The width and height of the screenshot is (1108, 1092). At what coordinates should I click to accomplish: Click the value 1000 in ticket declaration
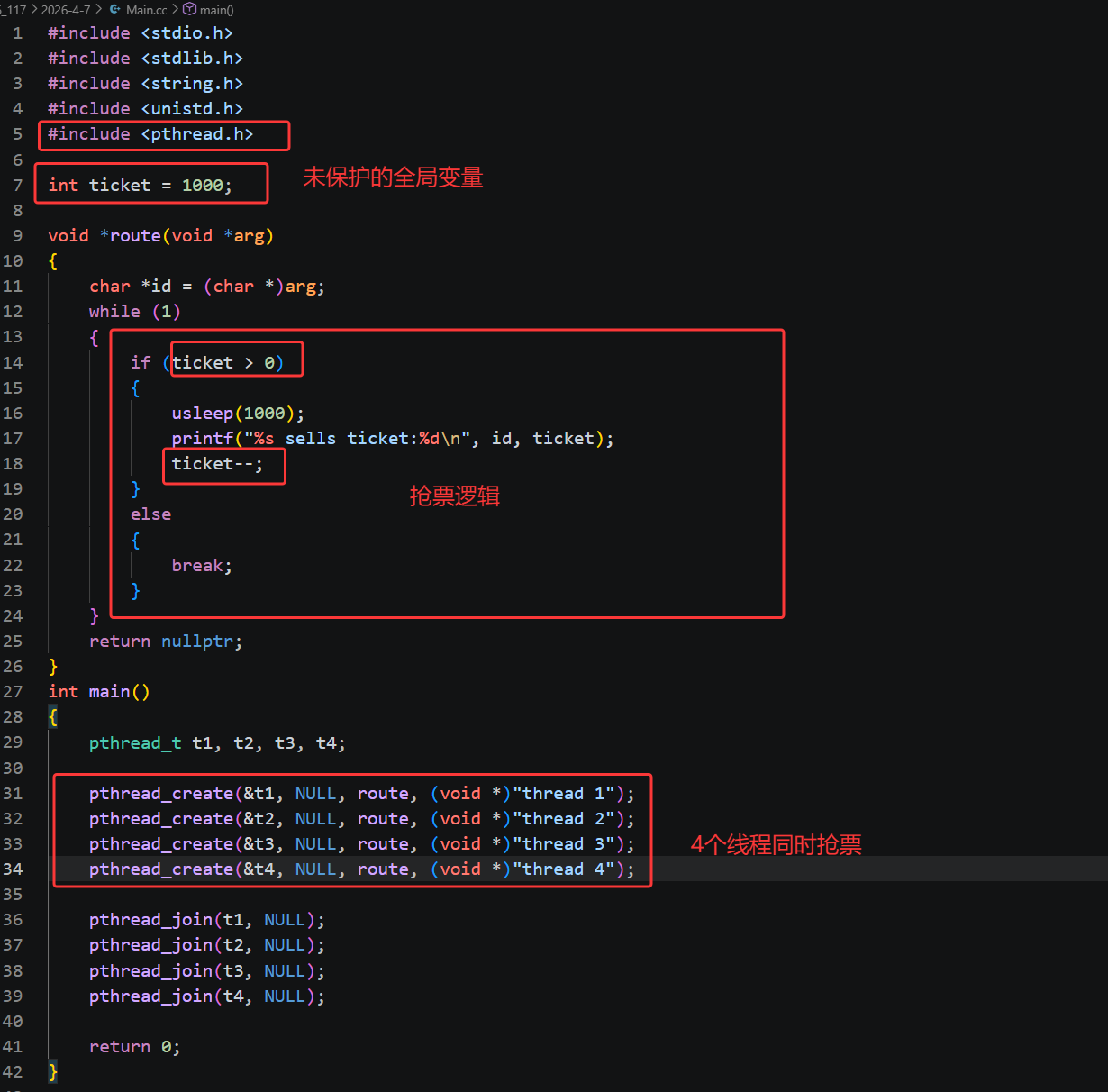(x=202, y=186)
